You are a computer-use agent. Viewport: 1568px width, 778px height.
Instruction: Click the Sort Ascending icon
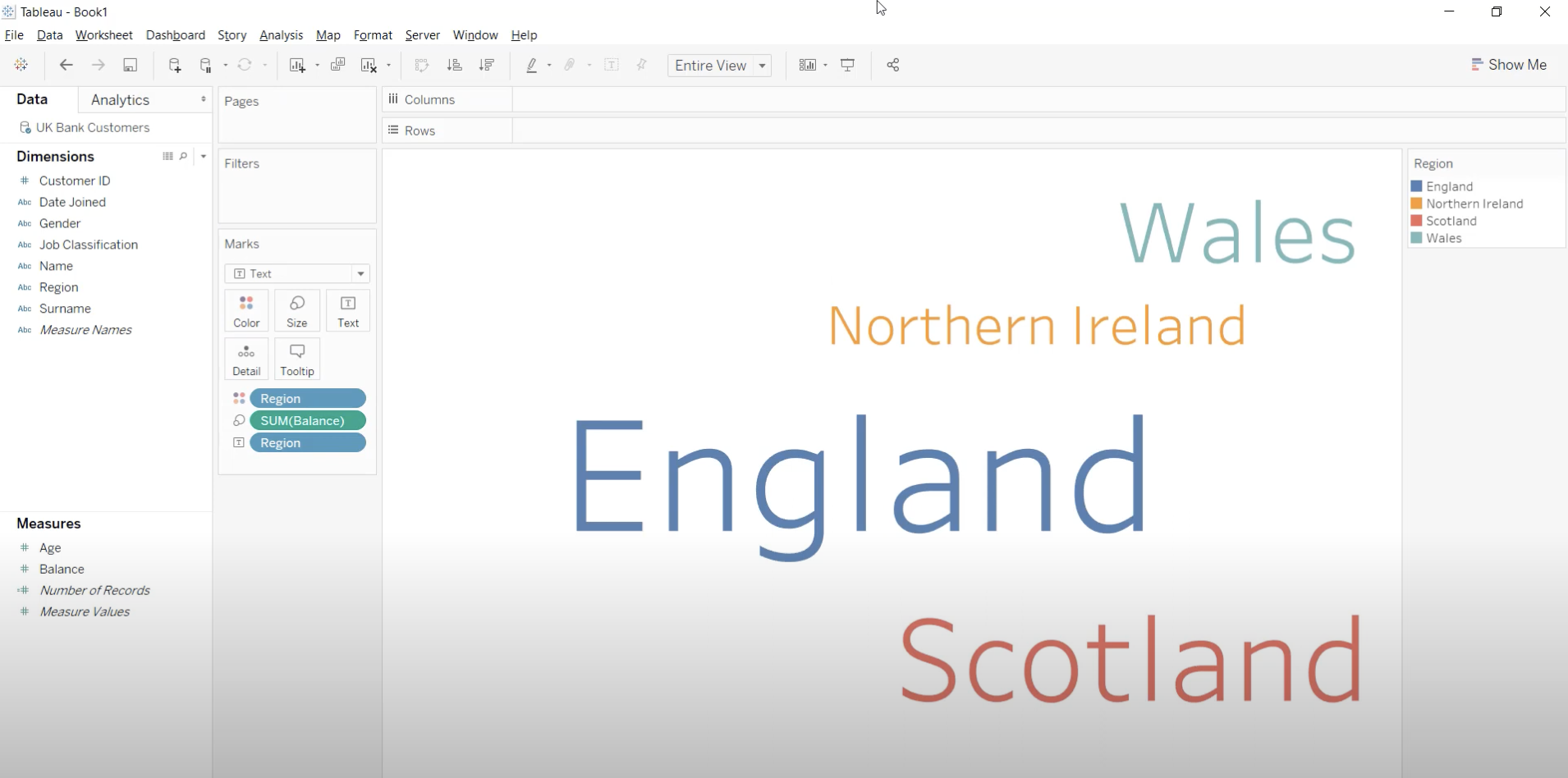point(454,65)
